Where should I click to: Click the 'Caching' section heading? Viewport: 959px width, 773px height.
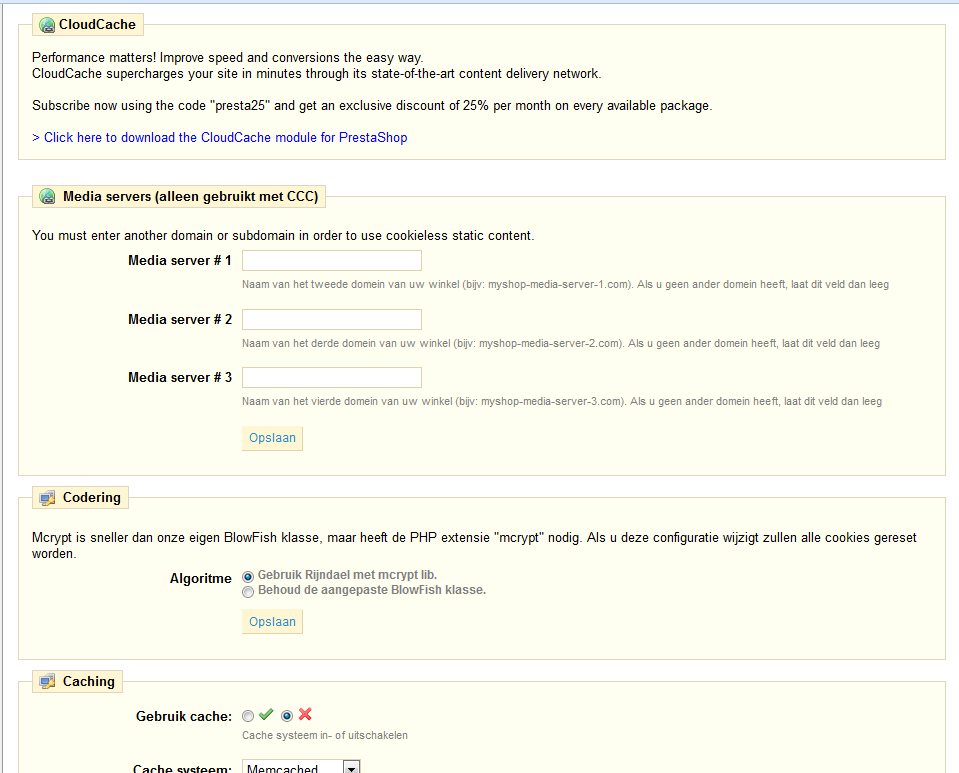(89, 681)
